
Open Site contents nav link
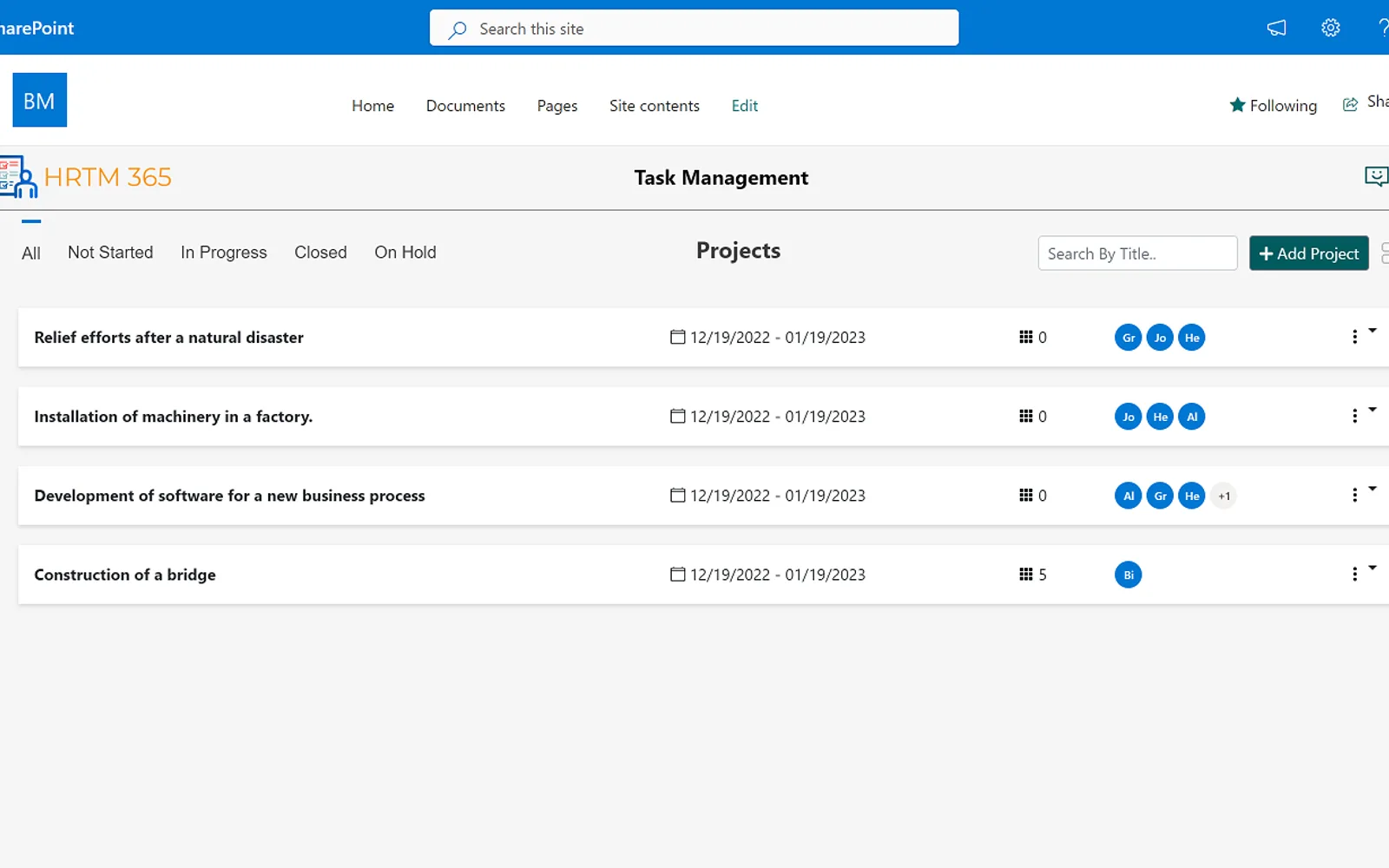point(655,106)
